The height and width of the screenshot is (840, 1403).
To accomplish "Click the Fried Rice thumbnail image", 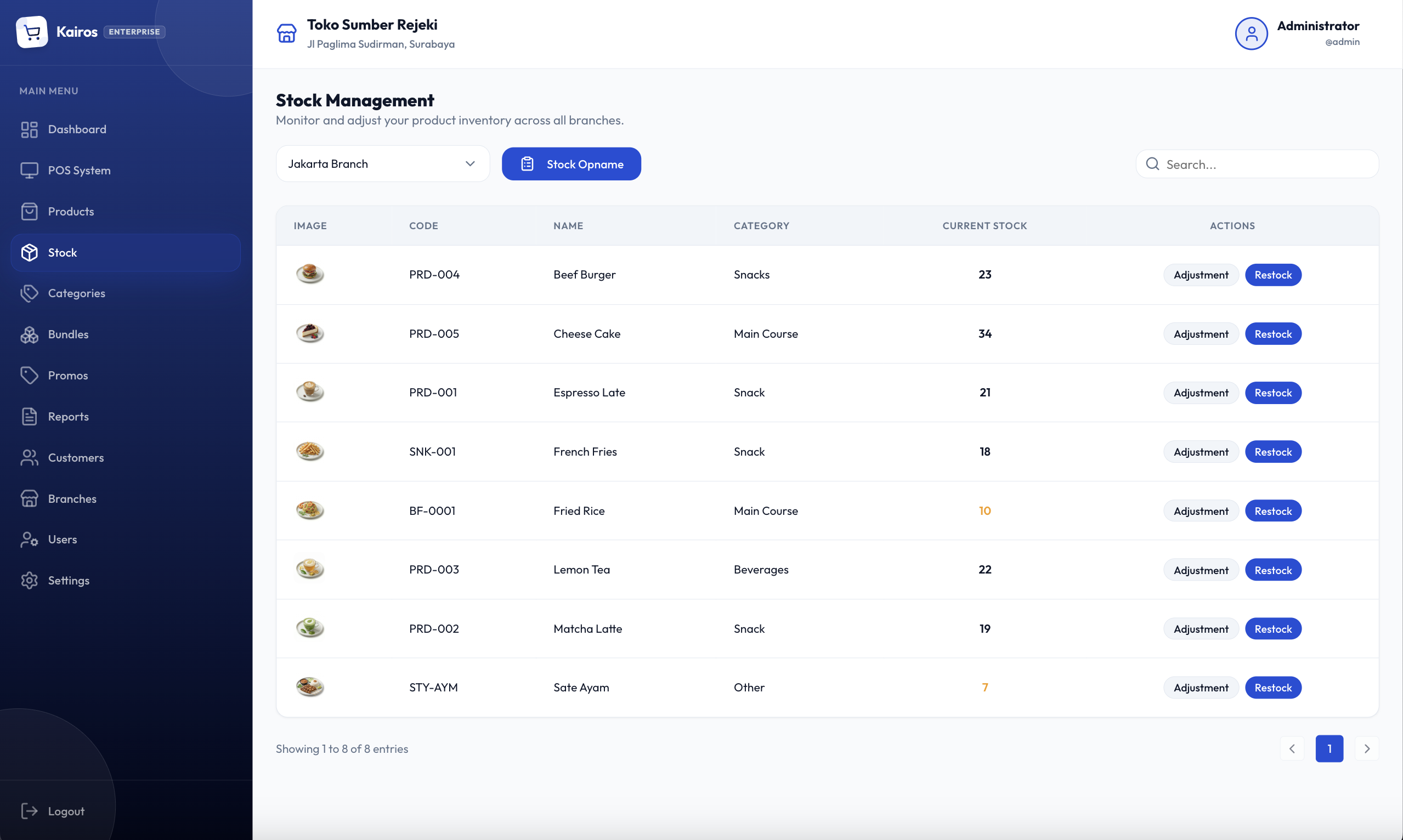I will [310, 510].
